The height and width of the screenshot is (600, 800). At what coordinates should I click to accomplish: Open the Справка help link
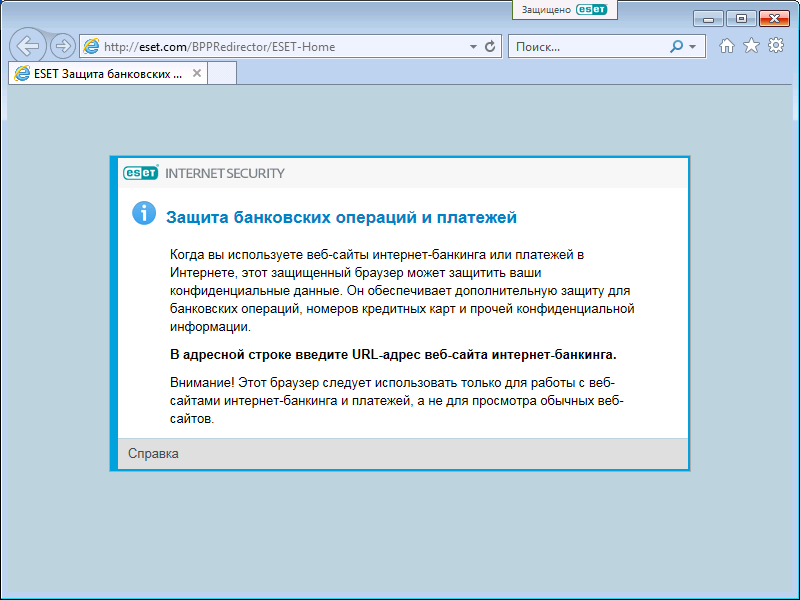[x=153, y=454]
